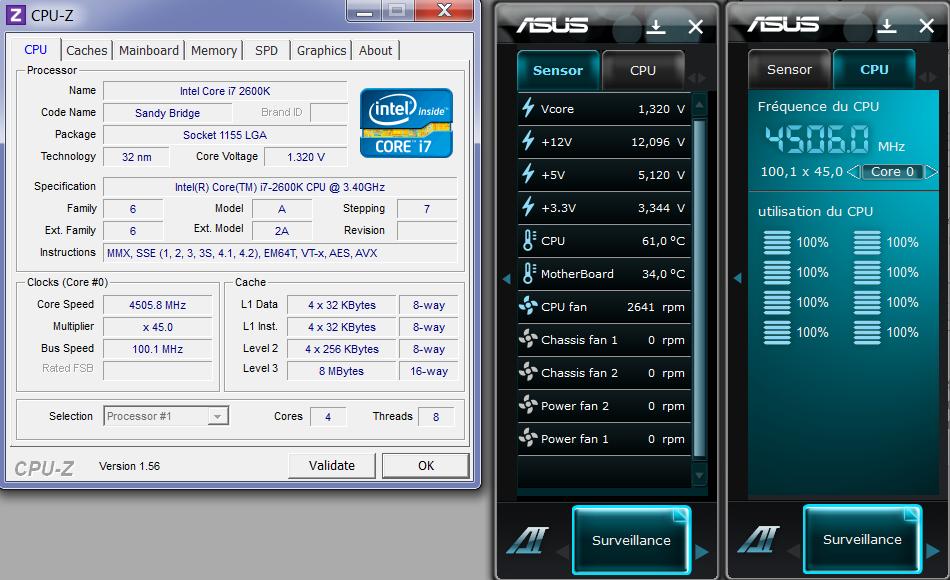
Task: Select CPU tab in right ASUS window
Action: (874, 69)
